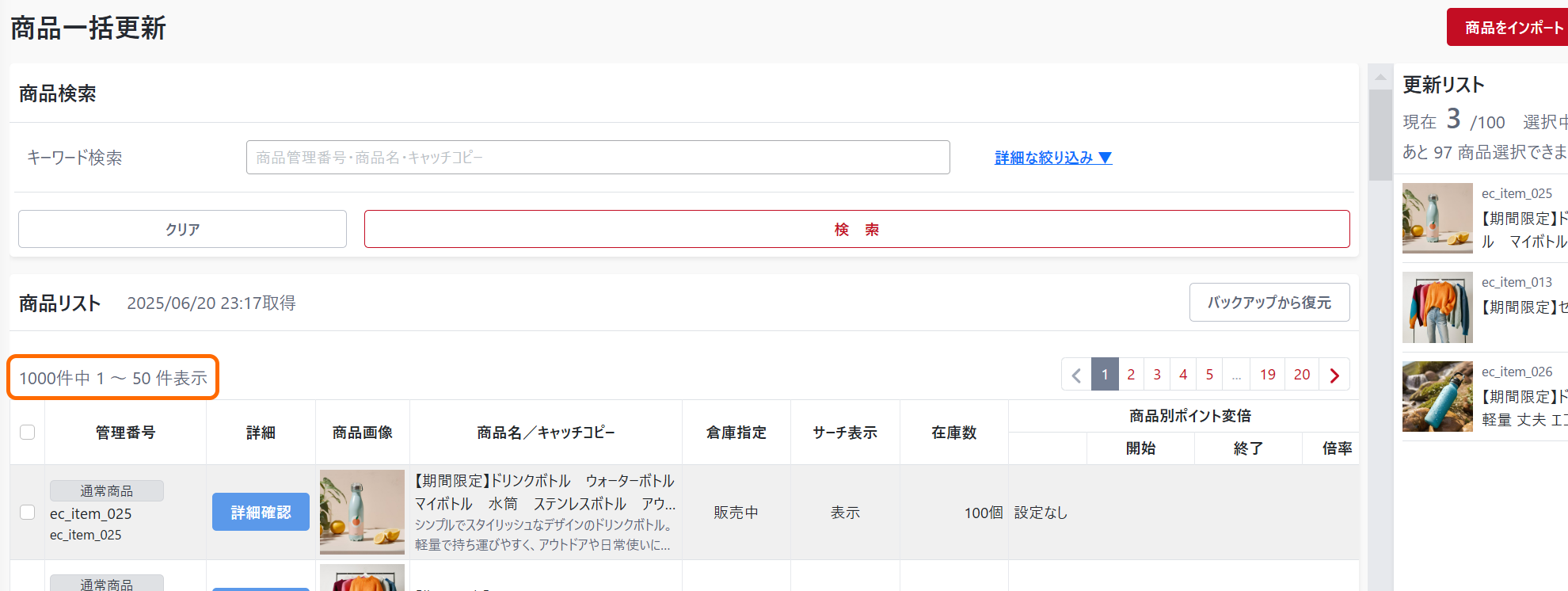Click ec_item_013 label in the update list

1517,282
